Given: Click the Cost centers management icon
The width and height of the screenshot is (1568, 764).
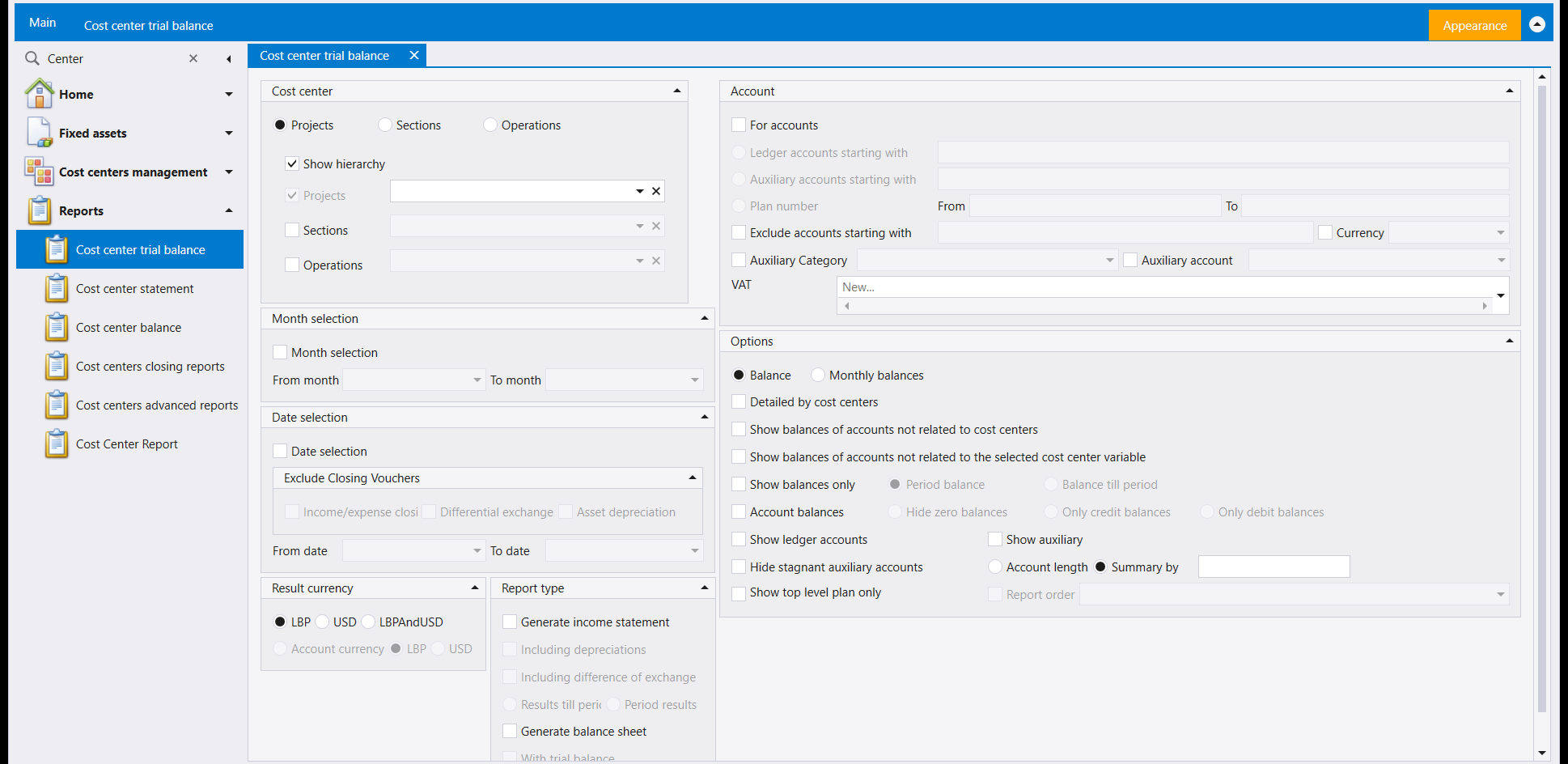Looking at the screenshot, I should [39, 172].
